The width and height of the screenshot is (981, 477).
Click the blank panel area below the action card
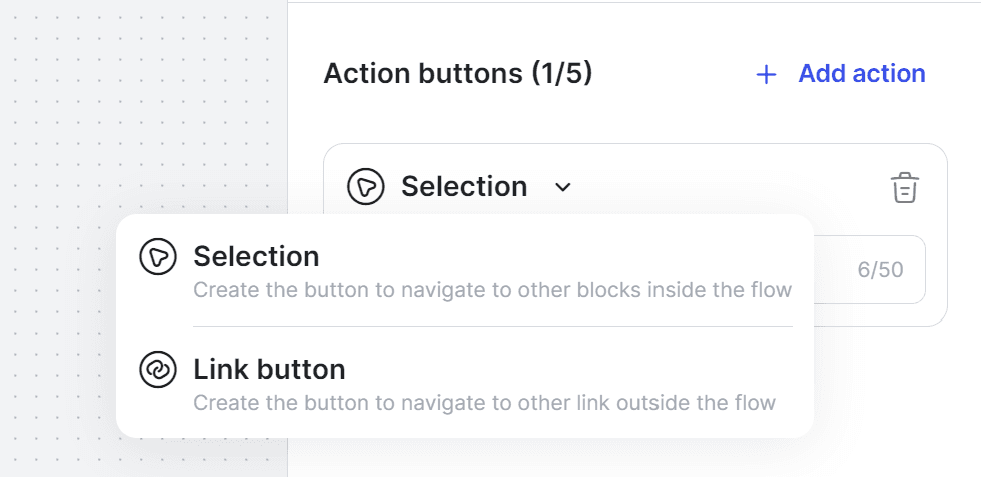tap(895, 401)
